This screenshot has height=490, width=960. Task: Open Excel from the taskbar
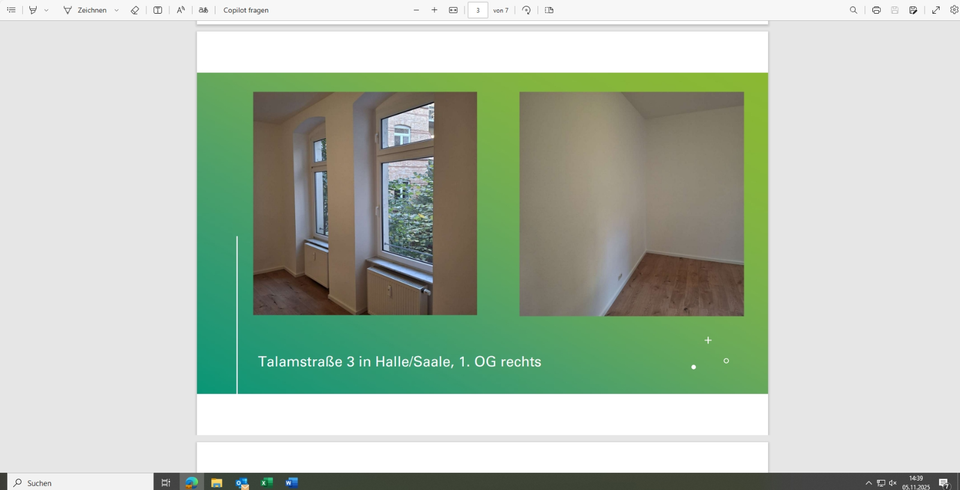(267, 483)
